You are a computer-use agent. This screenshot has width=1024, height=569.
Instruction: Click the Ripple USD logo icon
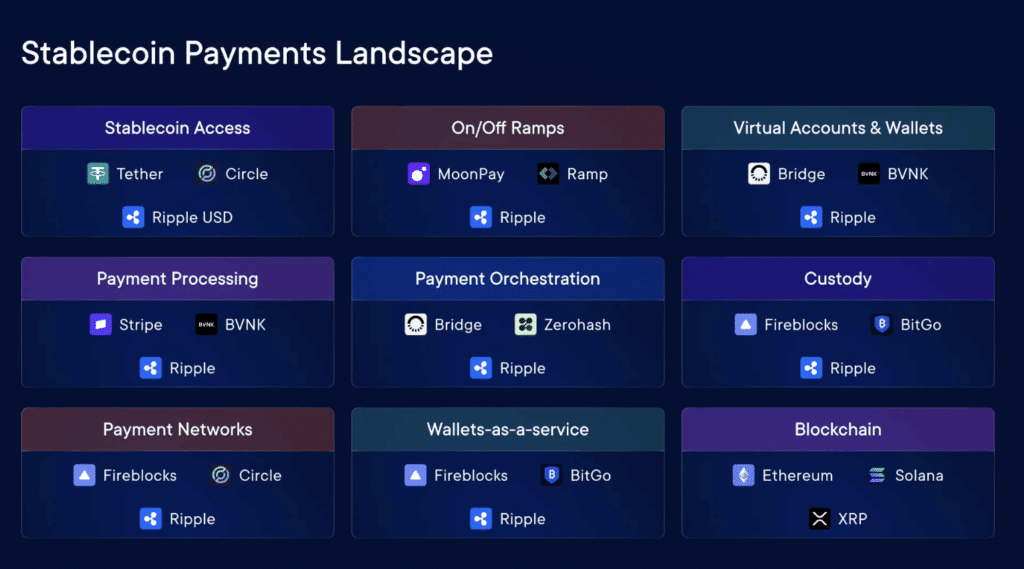(133, 218)
